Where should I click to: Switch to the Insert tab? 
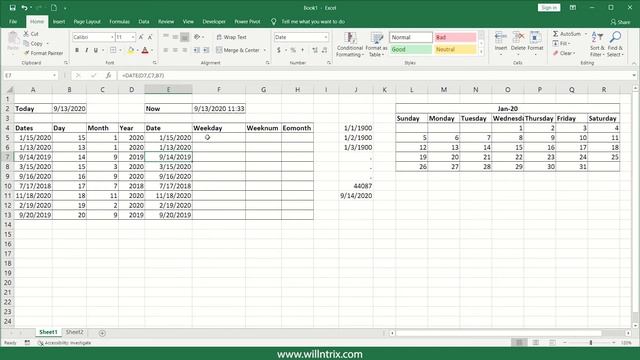pyautogui.click(x=59, y=22)
